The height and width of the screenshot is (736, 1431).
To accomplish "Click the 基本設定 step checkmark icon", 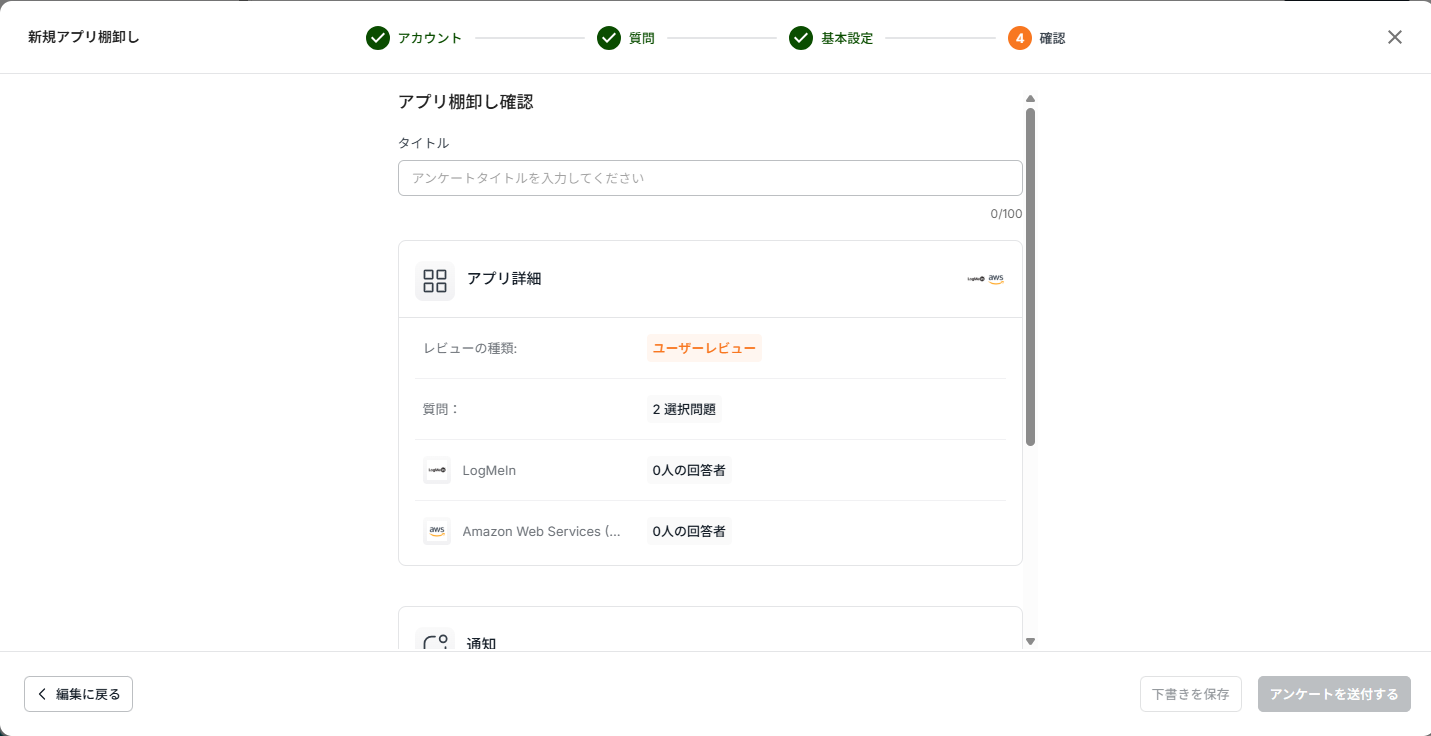I will point(801,38).
